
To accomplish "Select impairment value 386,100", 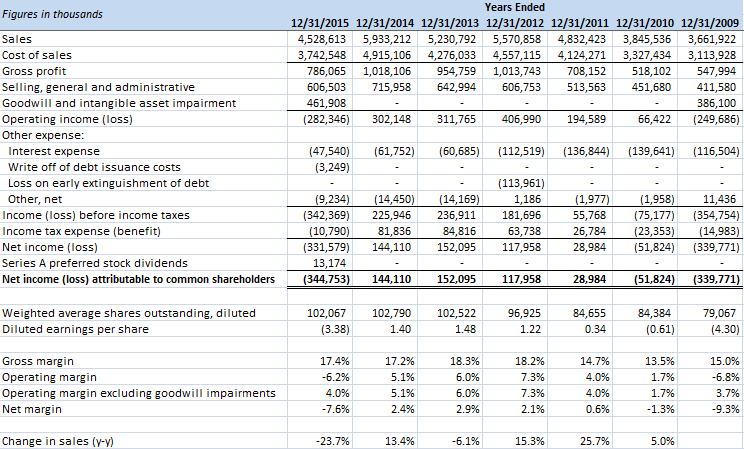I will [x=716, y=103].
